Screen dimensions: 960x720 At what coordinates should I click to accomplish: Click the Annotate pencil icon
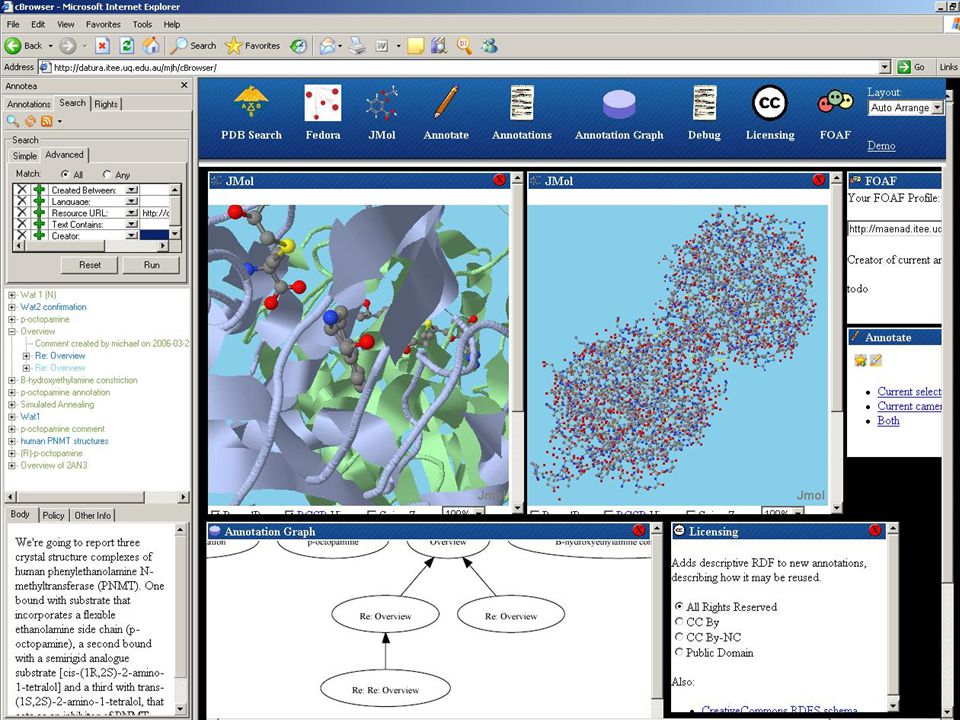click(446, 102)
